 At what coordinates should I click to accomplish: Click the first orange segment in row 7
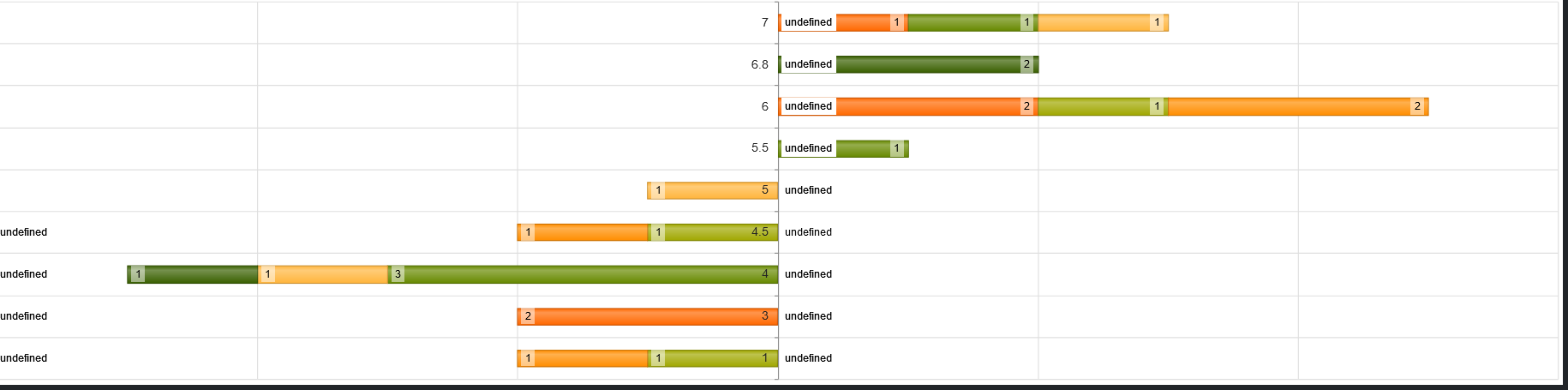tap(864, 22)
